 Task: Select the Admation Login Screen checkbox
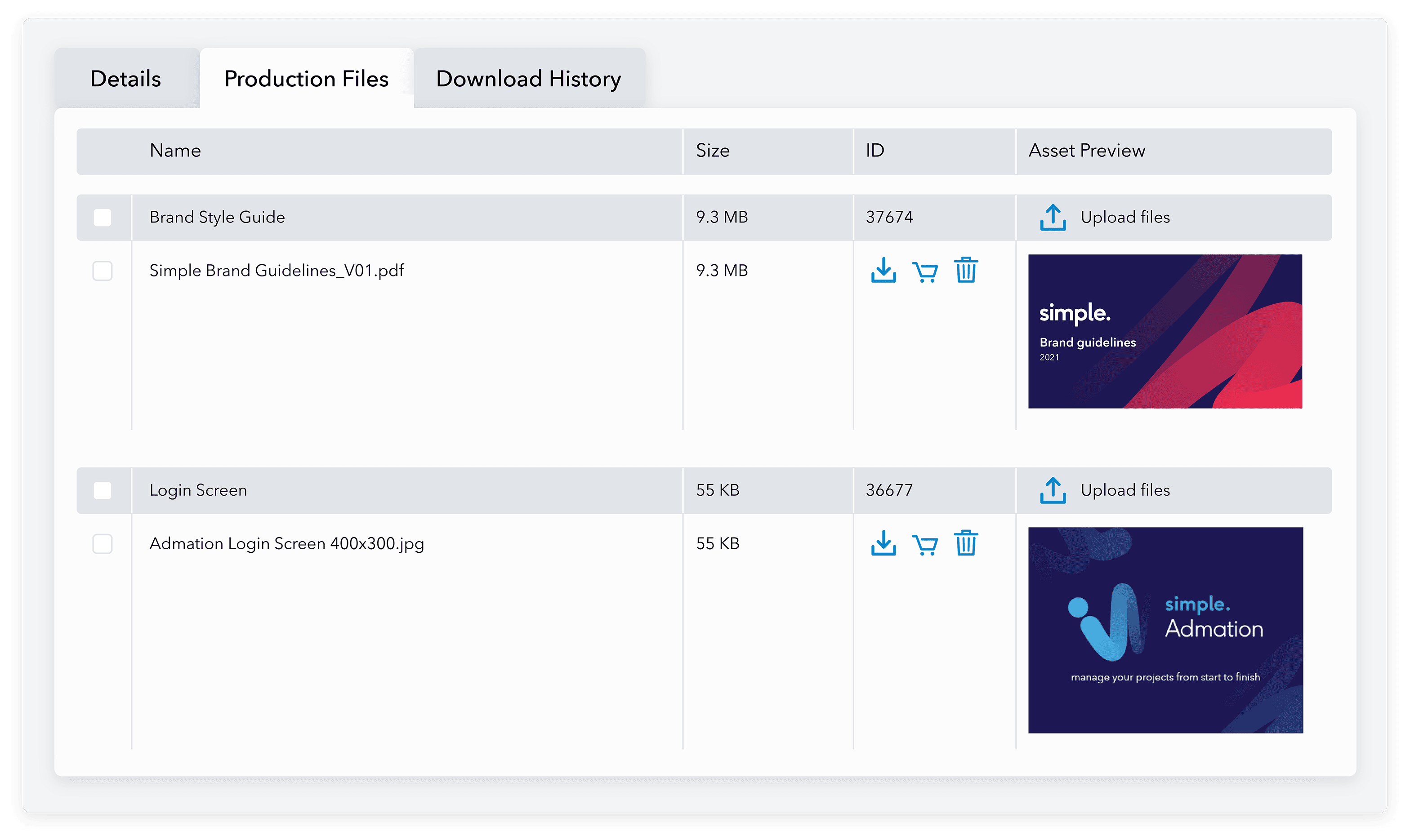tap(103, 544)
